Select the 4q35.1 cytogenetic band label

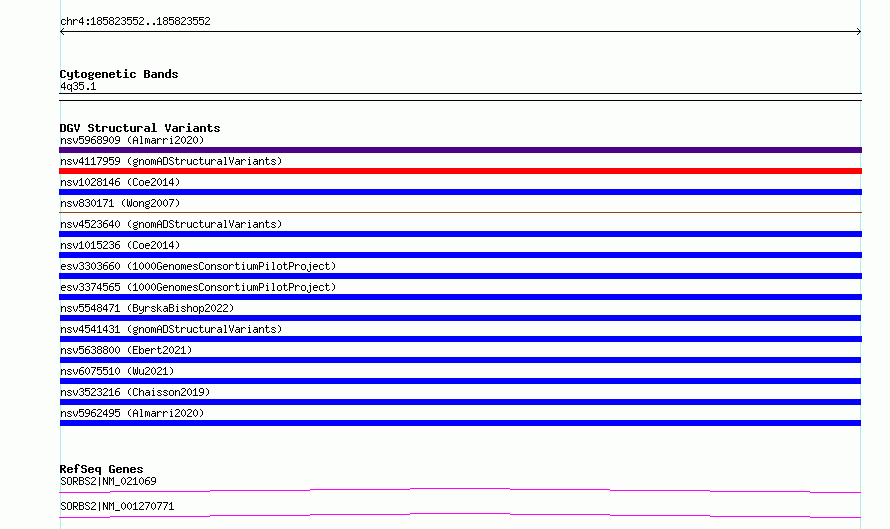click(78, 86)
